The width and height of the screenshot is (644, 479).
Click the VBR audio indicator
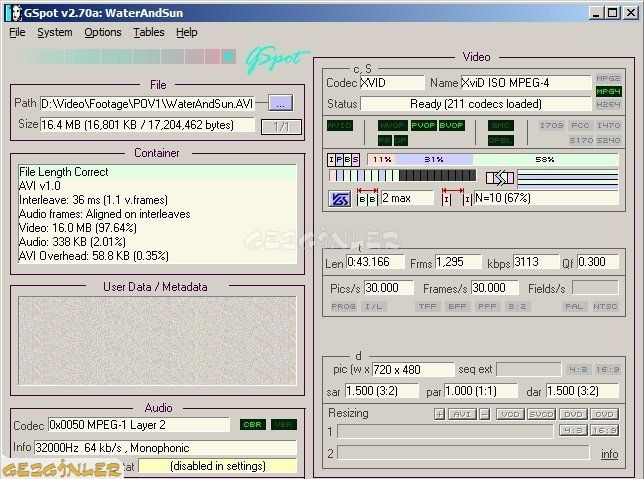pyautogui.click(x=284, y=424)
